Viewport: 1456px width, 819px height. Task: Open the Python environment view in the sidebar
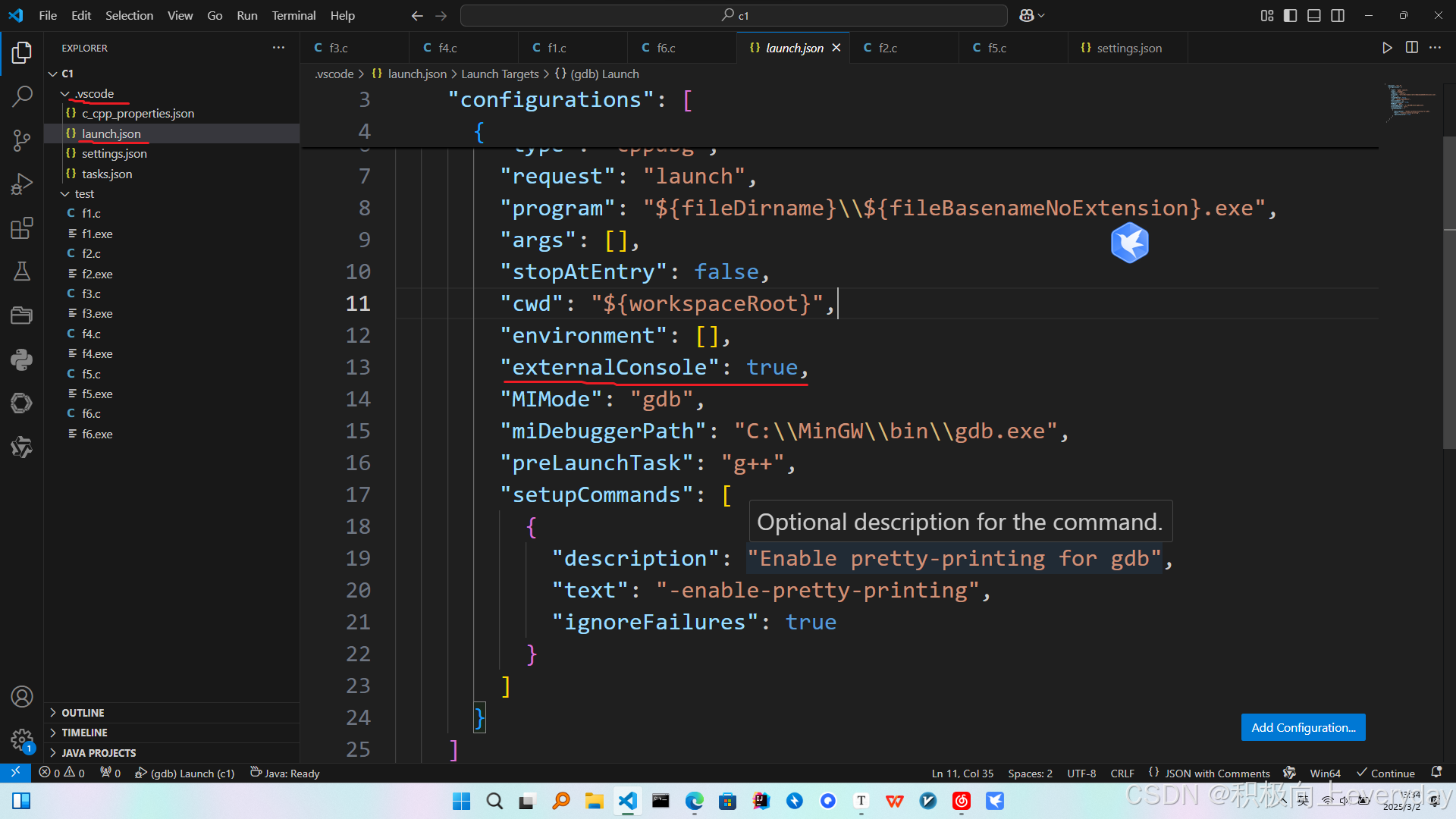pos(22,359)
